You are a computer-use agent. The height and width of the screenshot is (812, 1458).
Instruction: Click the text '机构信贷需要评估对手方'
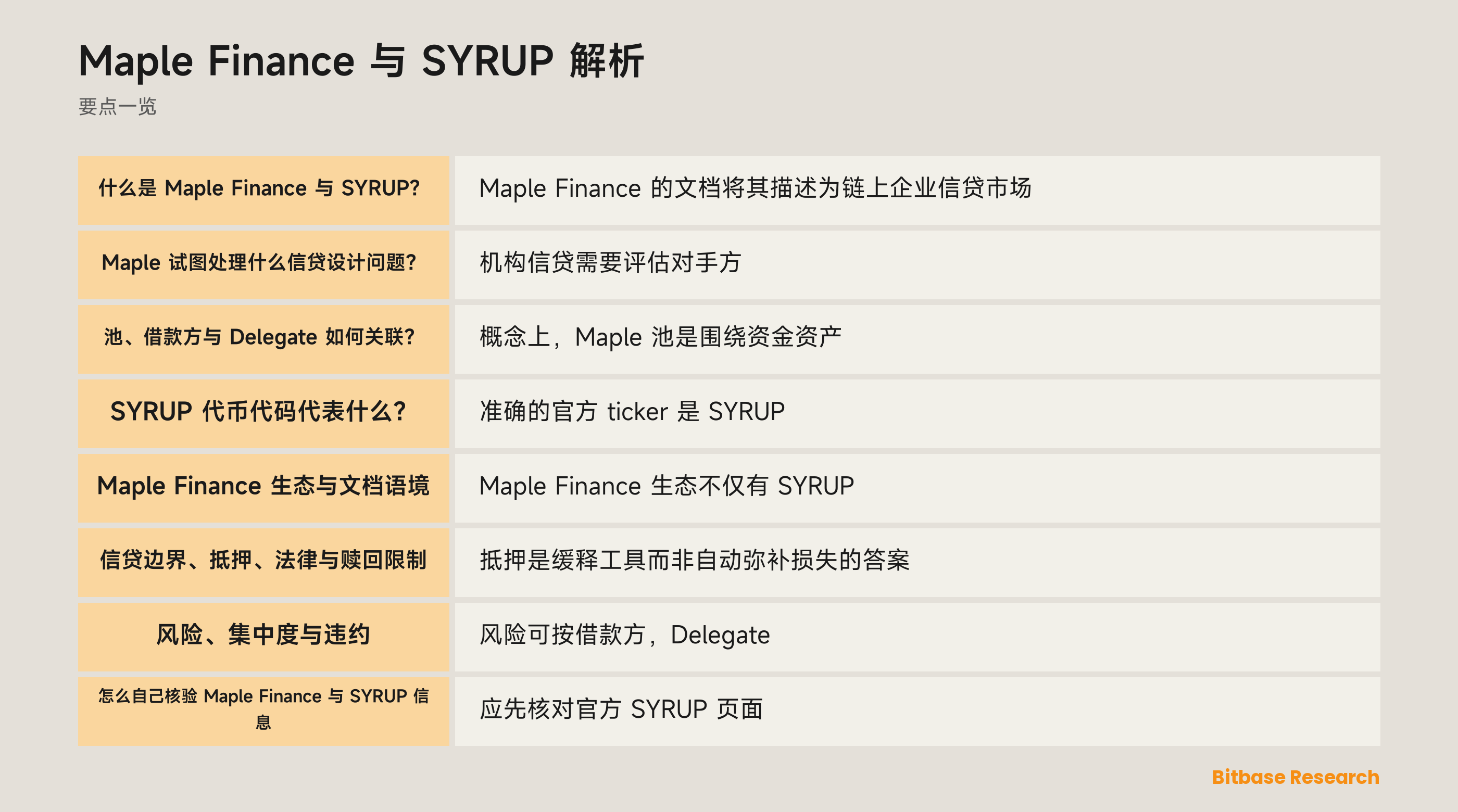click(610, 262)
